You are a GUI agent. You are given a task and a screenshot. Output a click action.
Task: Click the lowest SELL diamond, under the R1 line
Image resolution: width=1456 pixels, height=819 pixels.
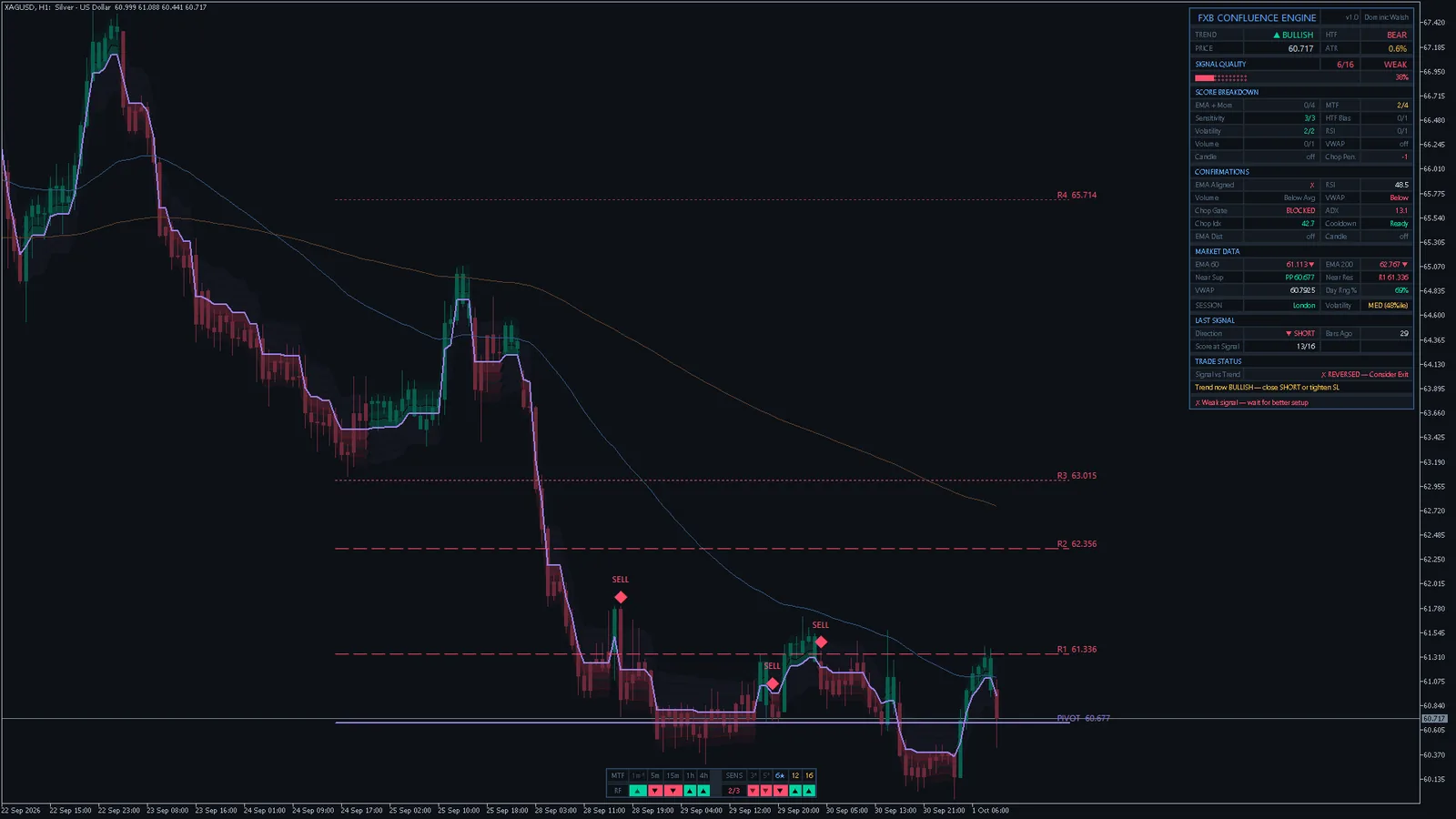773,683
